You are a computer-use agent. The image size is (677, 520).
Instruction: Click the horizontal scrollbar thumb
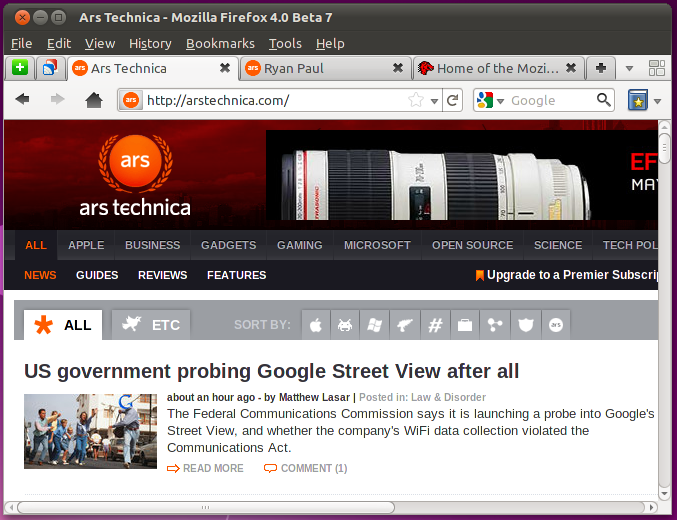(x=206, y=507)
